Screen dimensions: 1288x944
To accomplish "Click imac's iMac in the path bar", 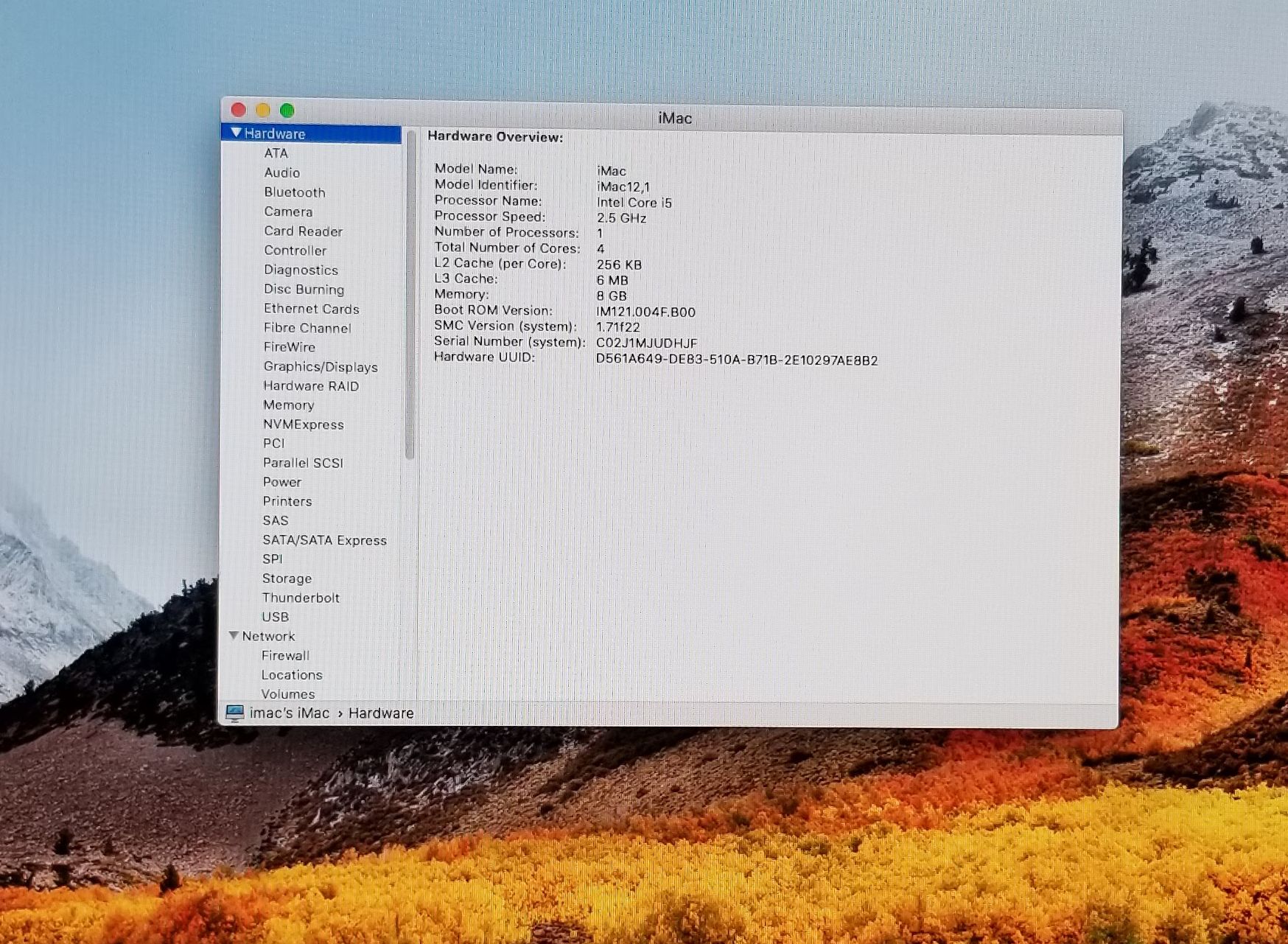I will click(x=290, y=713).
